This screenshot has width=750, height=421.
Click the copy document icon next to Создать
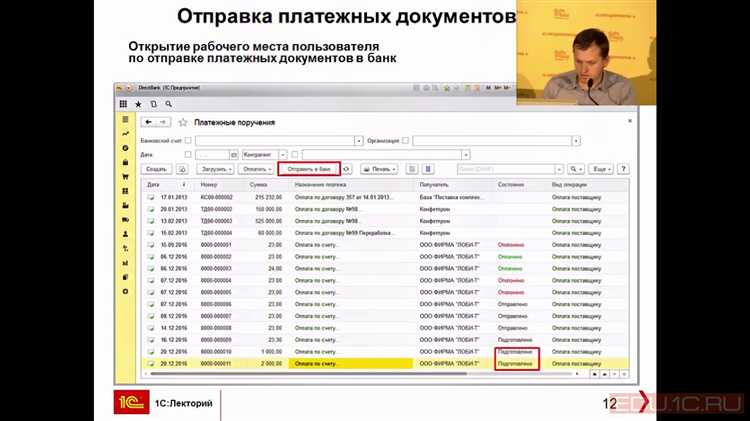click(x=182, y=169)
